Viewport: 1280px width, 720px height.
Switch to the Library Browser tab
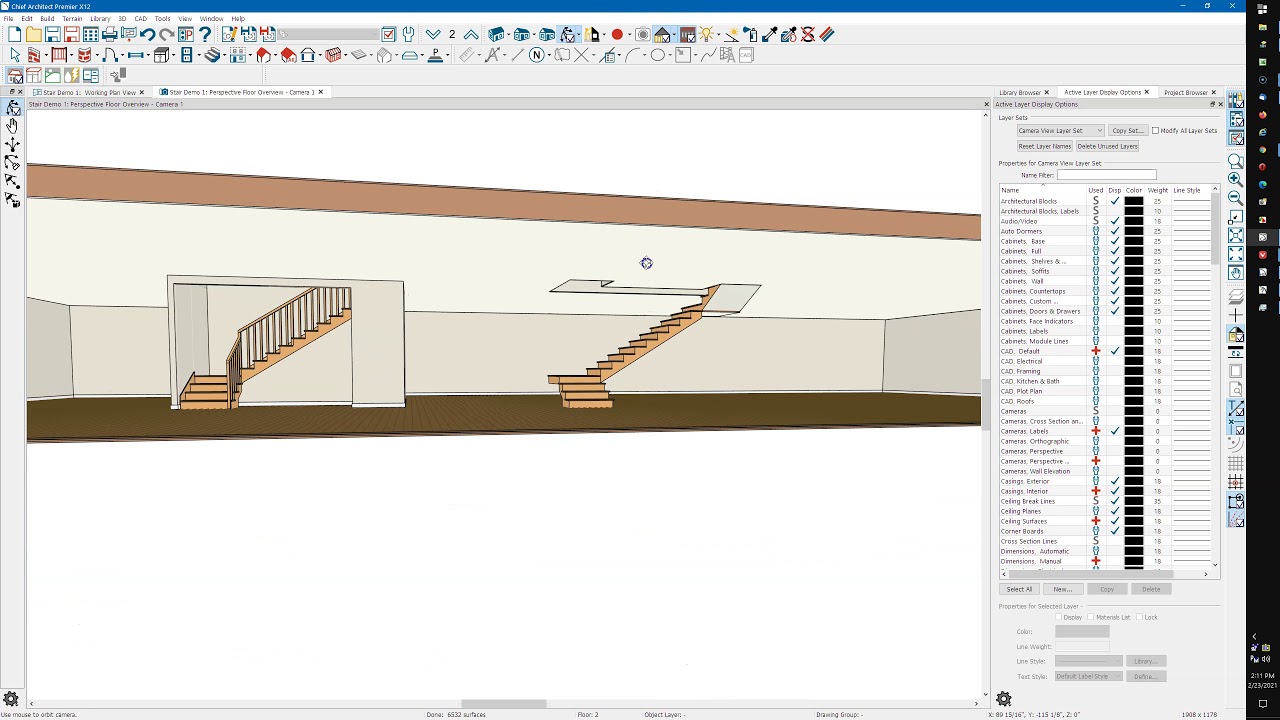pyautogui.click(x=1020, y=93)
